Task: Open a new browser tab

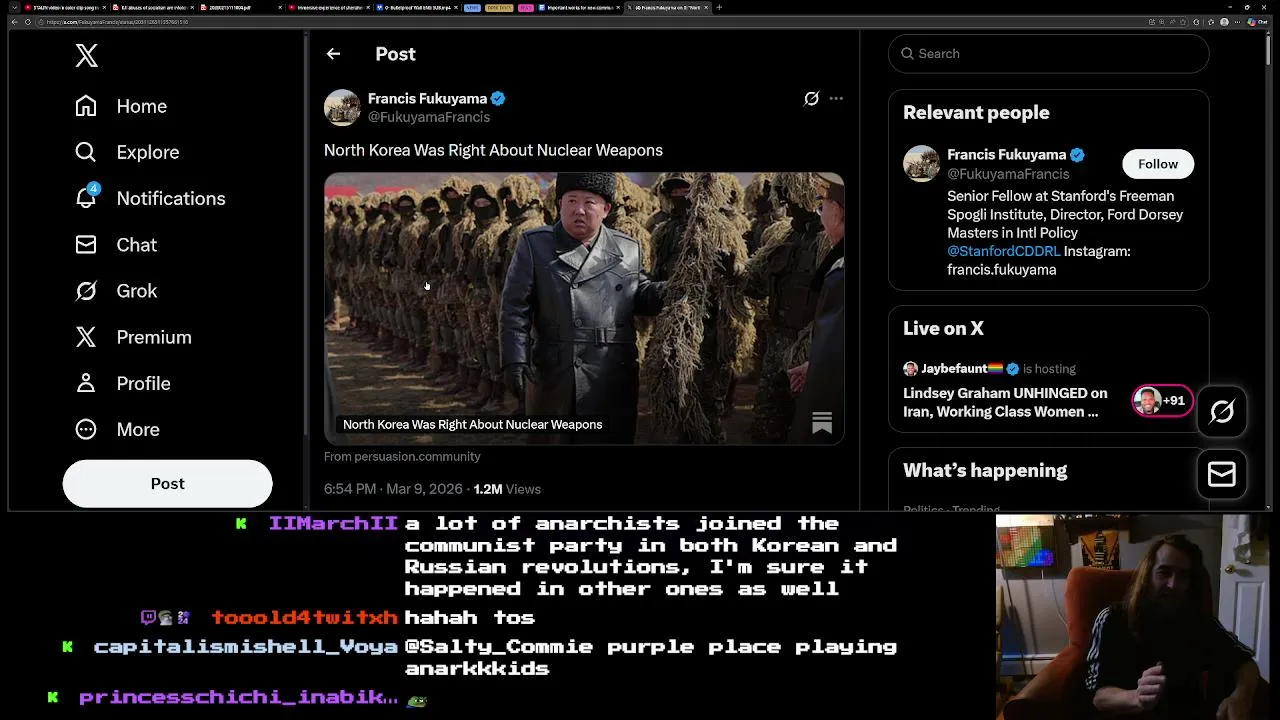Action: (x=720, y=7)
